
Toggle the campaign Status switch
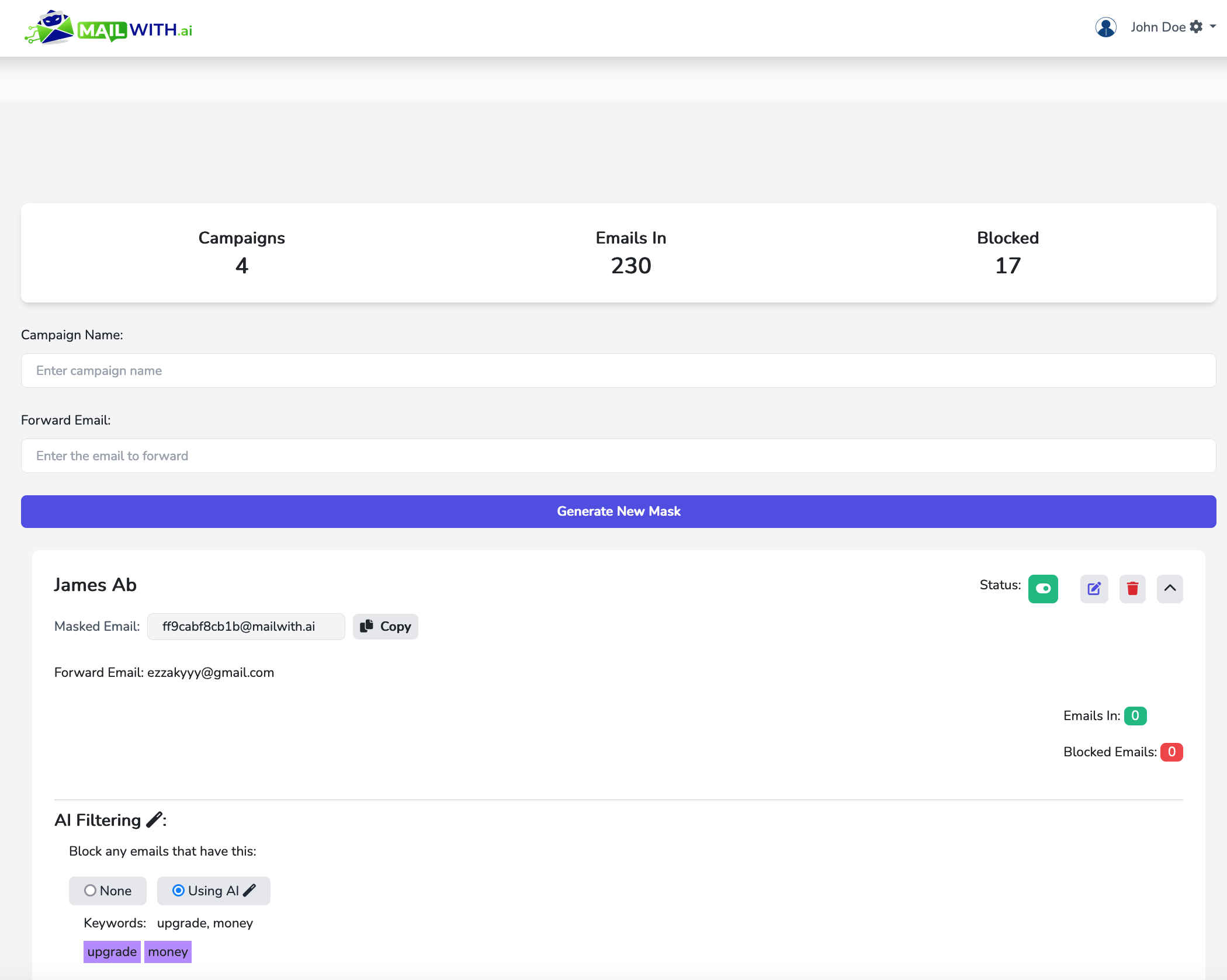coord(1043,589)
